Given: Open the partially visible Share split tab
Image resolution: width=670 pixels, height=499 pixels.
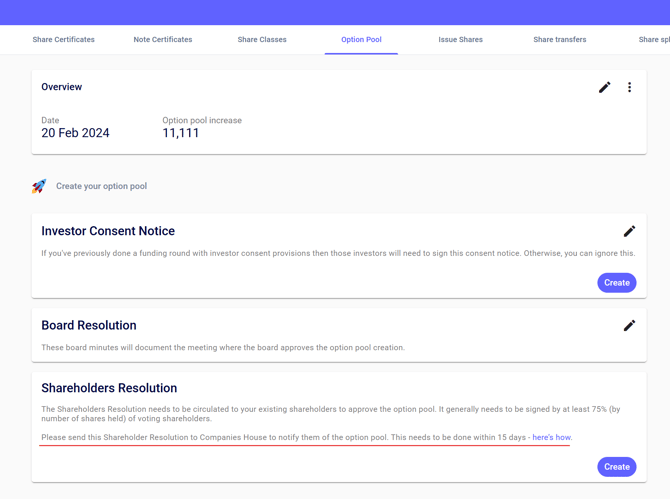Looking at the screenshot, I should [x=653, y=40].
